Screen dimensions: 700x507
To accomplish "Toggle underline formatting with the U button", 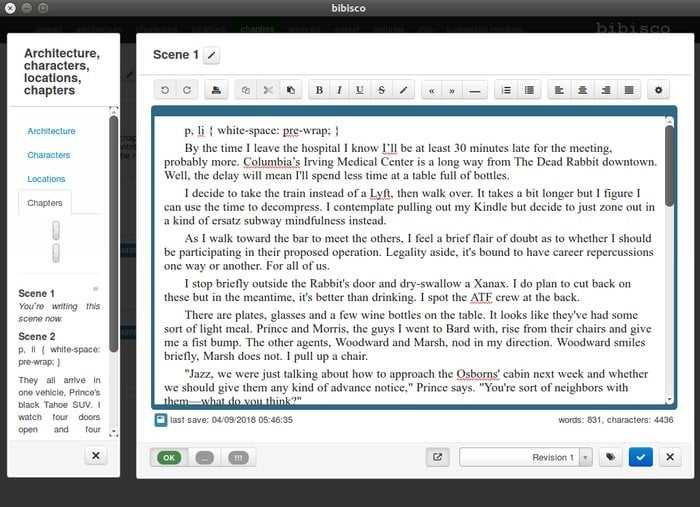I will tap(359, 90).
